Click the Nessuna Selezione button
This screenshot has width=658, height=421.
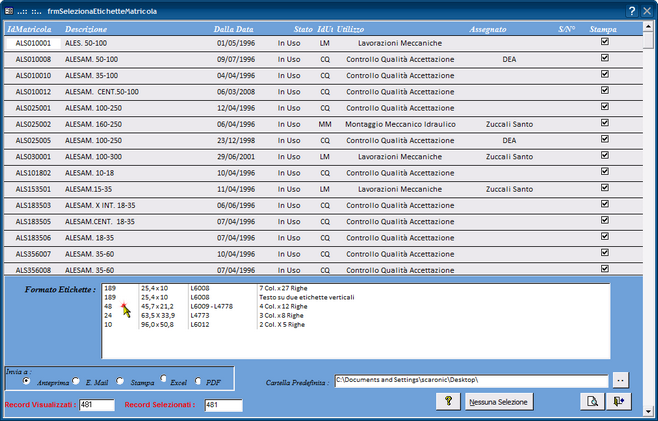[498, 402]
